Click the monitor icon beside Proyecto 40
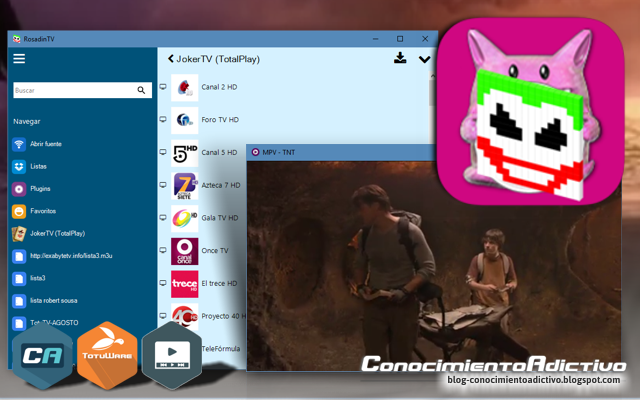This screenshot has height=400, width=640. (x=163, y=316)
